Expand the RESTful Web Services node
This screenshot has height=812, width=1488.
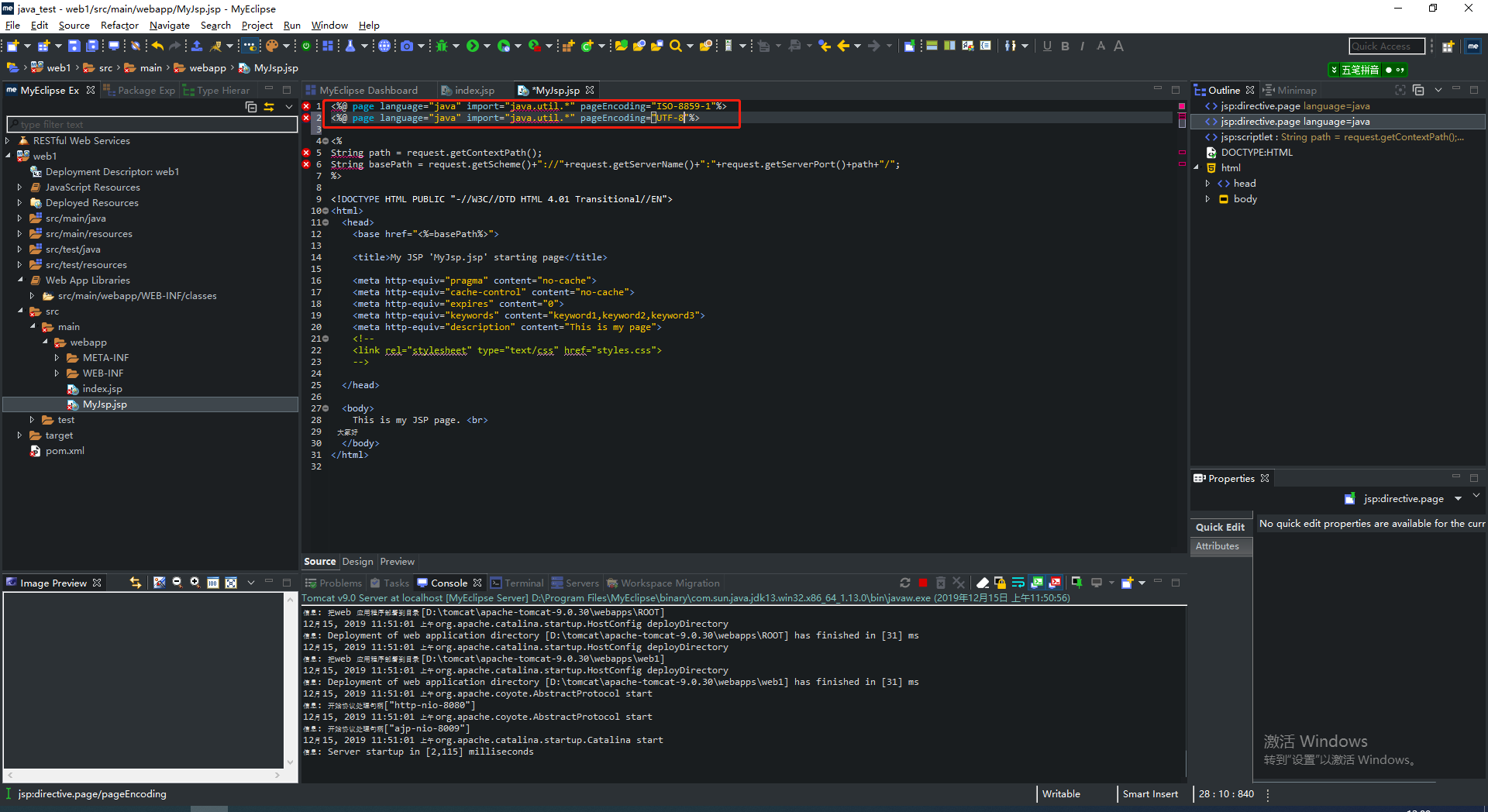pos(8,141)
